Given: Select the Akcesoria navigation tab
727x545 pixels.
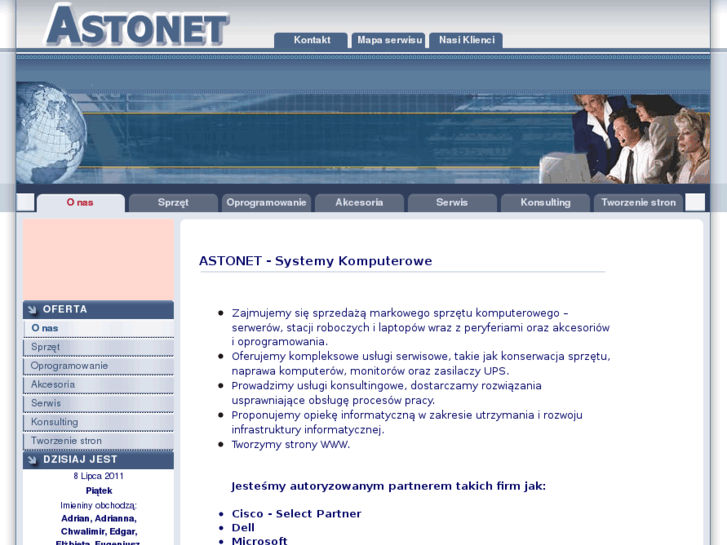Looking at the screenshot, I should point(359,203).
